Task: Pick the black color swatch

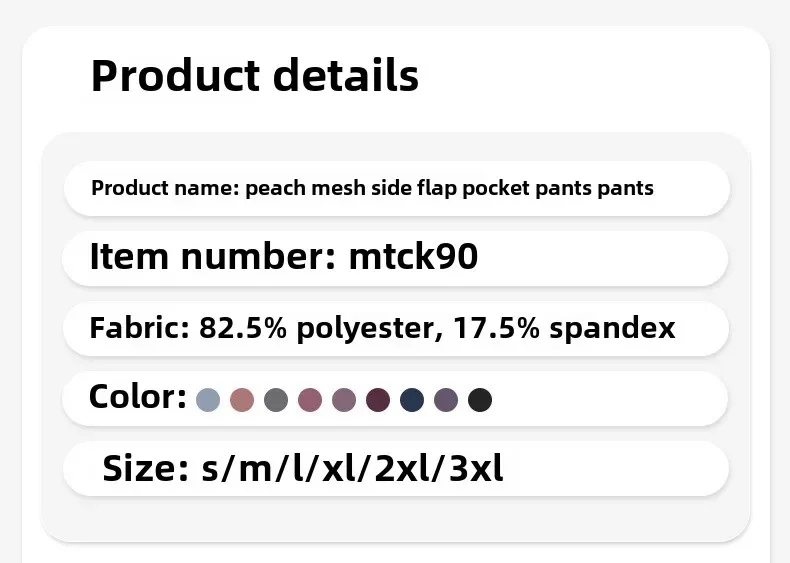Action: tap(480, 400)
